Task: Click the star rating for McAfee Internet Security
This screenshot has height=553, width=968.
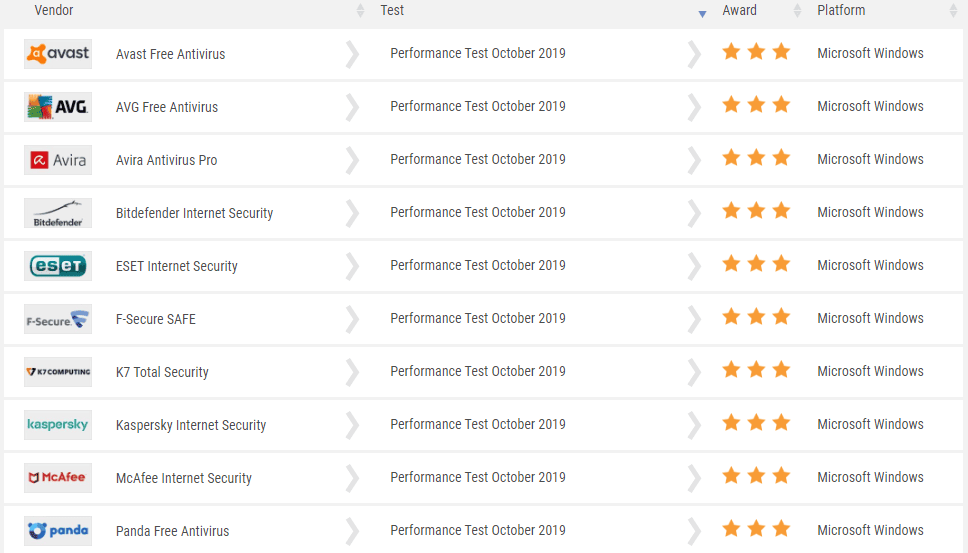Action: pyautogui.click(x=756, y=476)
